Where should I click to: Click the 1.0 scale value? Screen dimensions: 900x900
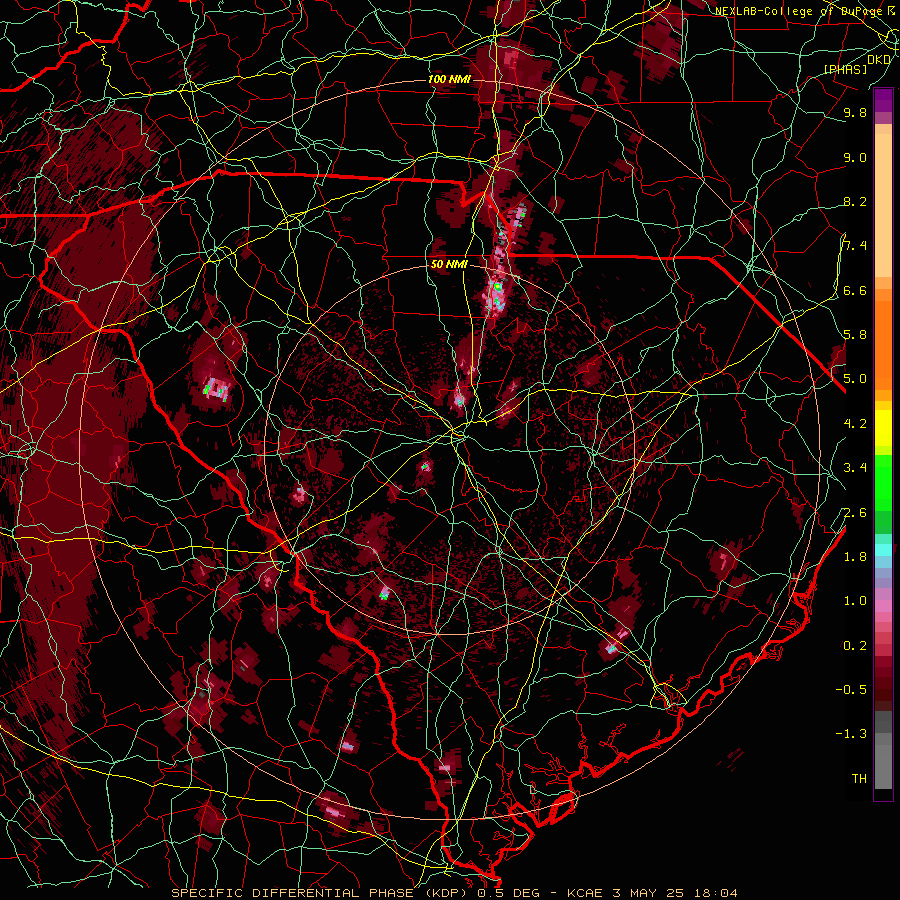coord(855,601)
